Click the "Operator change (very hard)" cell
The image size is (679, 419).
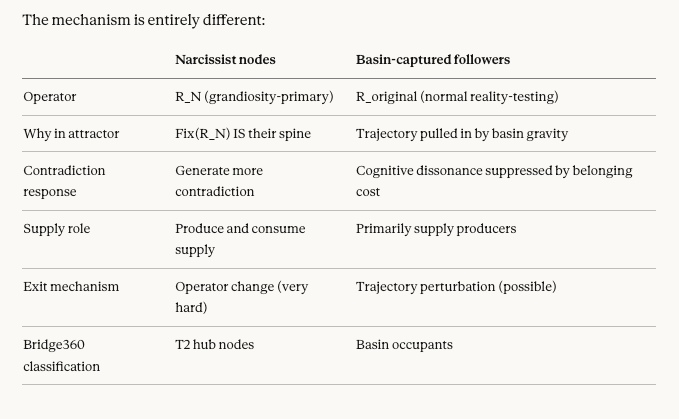pos(241,297)
